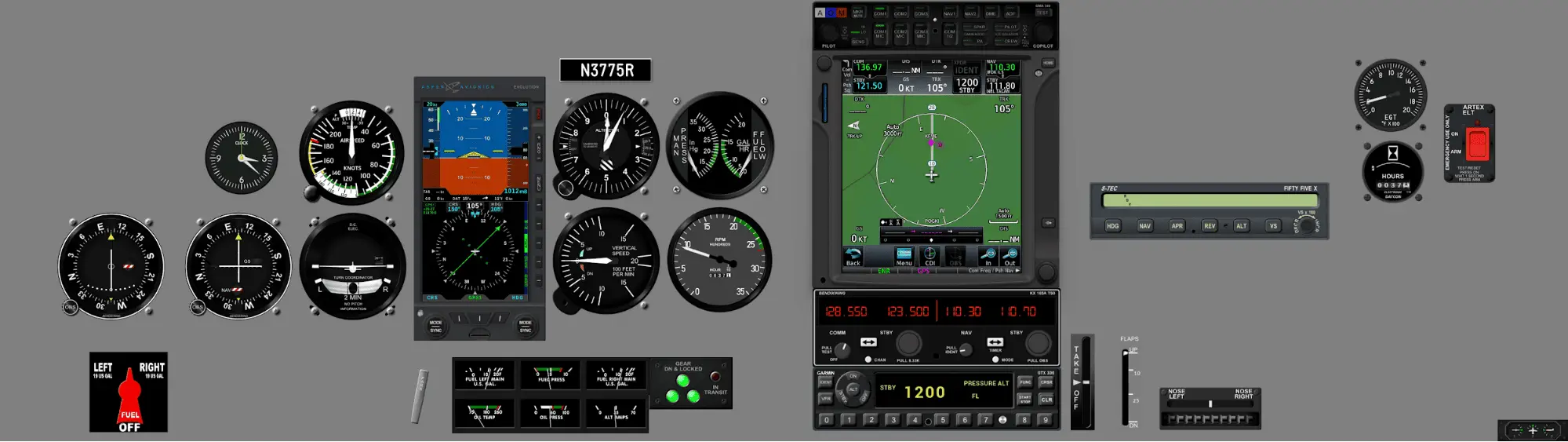Hit FUNC on the GTX 330

click(1024, 382)
